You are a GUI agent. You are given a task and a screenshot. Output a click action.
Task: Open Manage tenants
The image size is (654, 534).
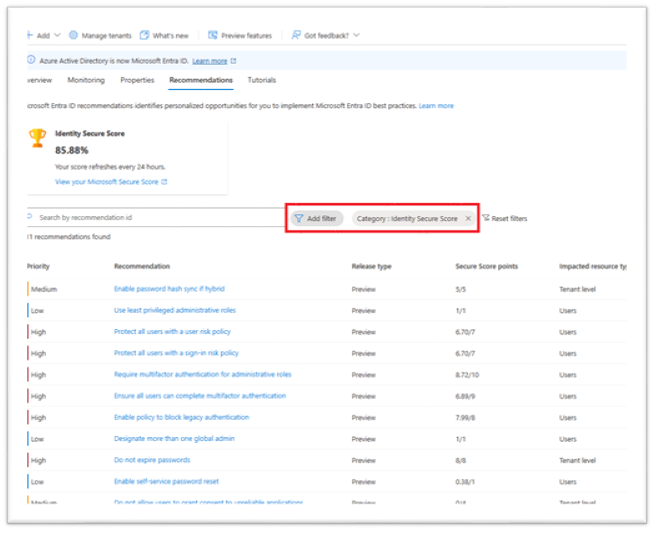(x=106, y=36)
